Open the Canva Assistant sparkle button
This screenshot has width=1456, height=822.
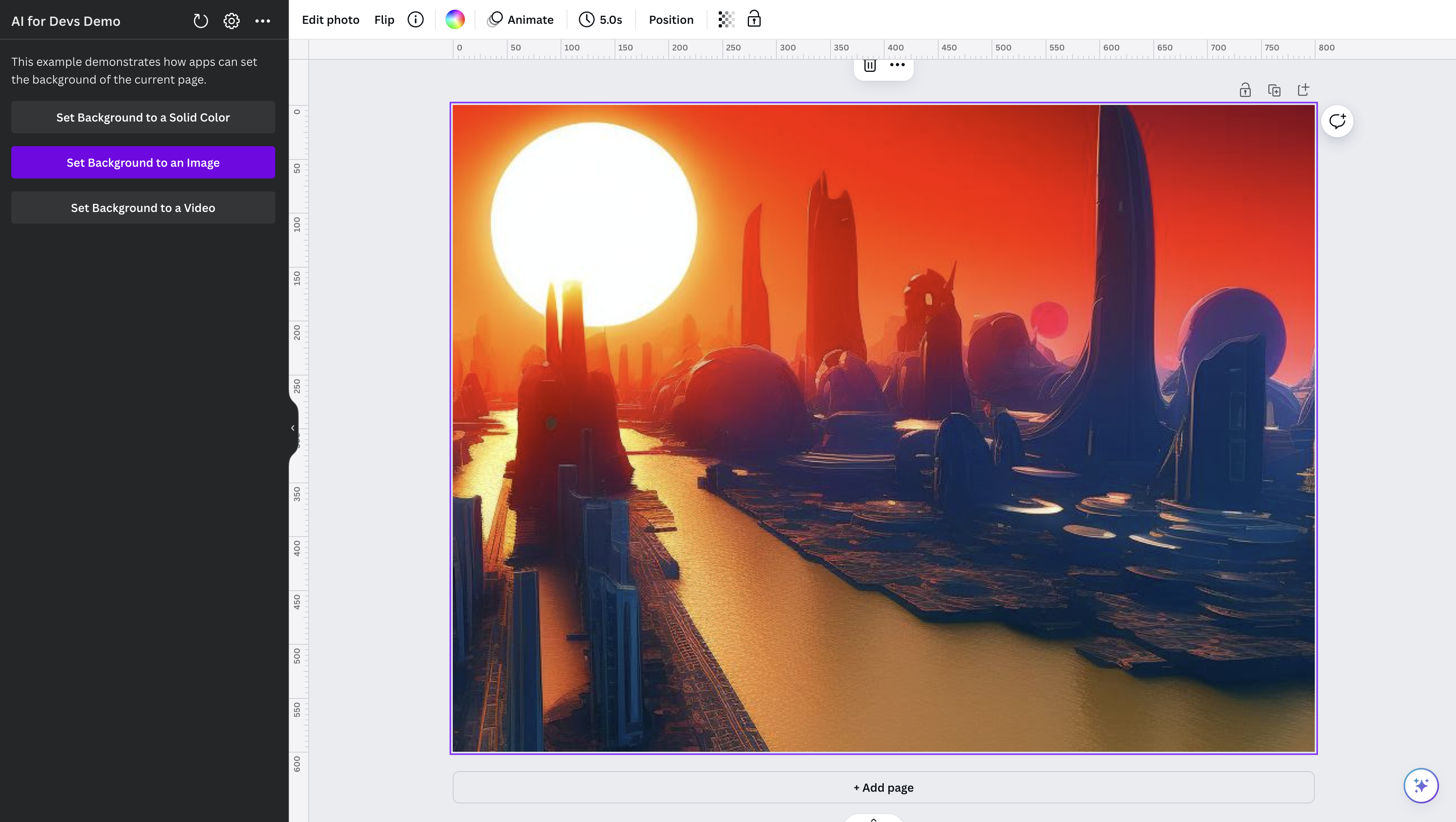coord(1421,785)
